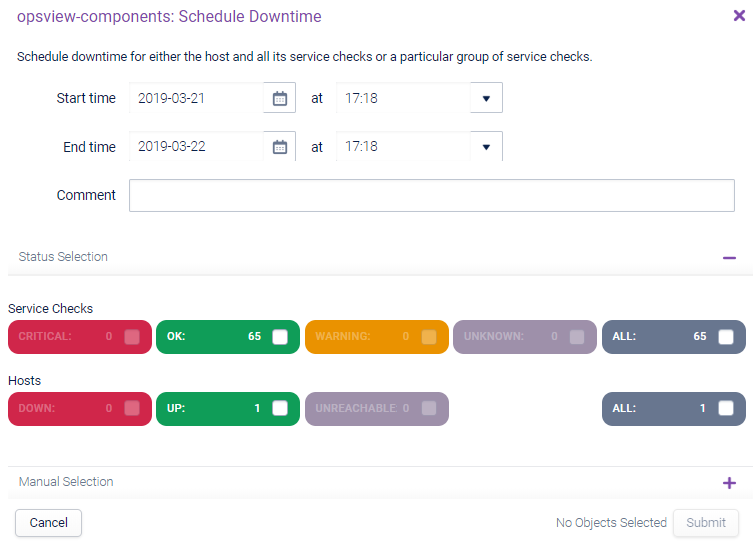Viewport: 754px width, 547px height.
Task: Open the End time calendar picker
Action: [279, 147]
